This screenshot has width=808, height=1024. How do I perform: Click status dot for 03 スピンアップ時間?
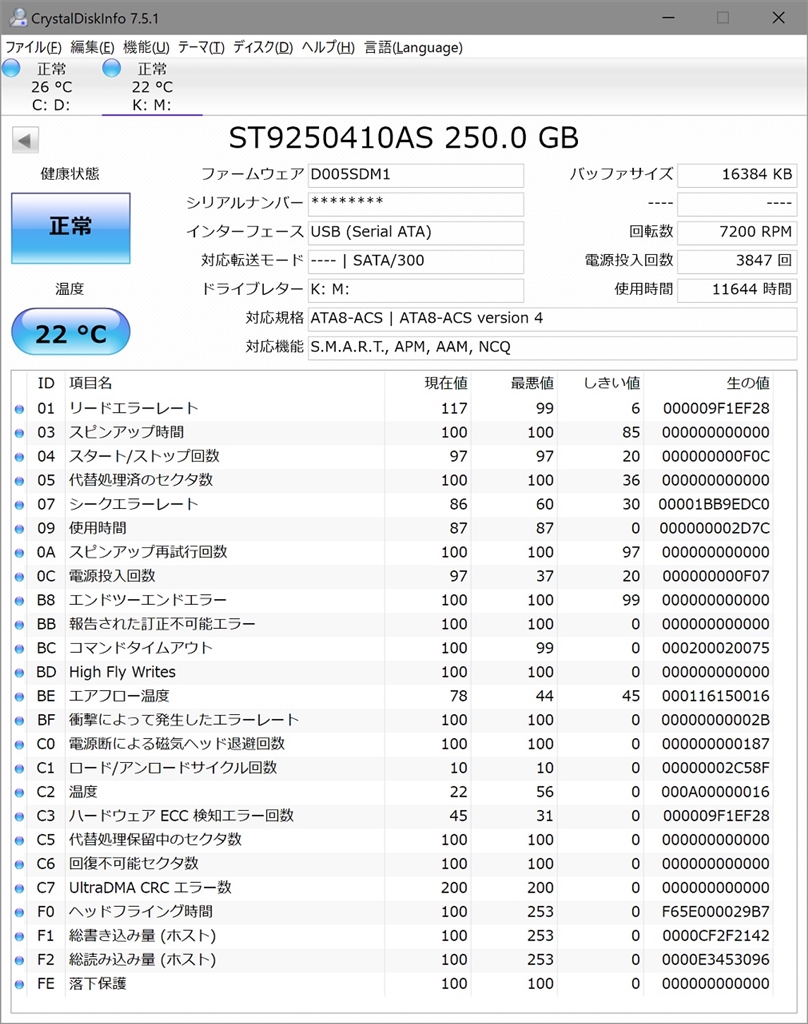tap(20, 433)
